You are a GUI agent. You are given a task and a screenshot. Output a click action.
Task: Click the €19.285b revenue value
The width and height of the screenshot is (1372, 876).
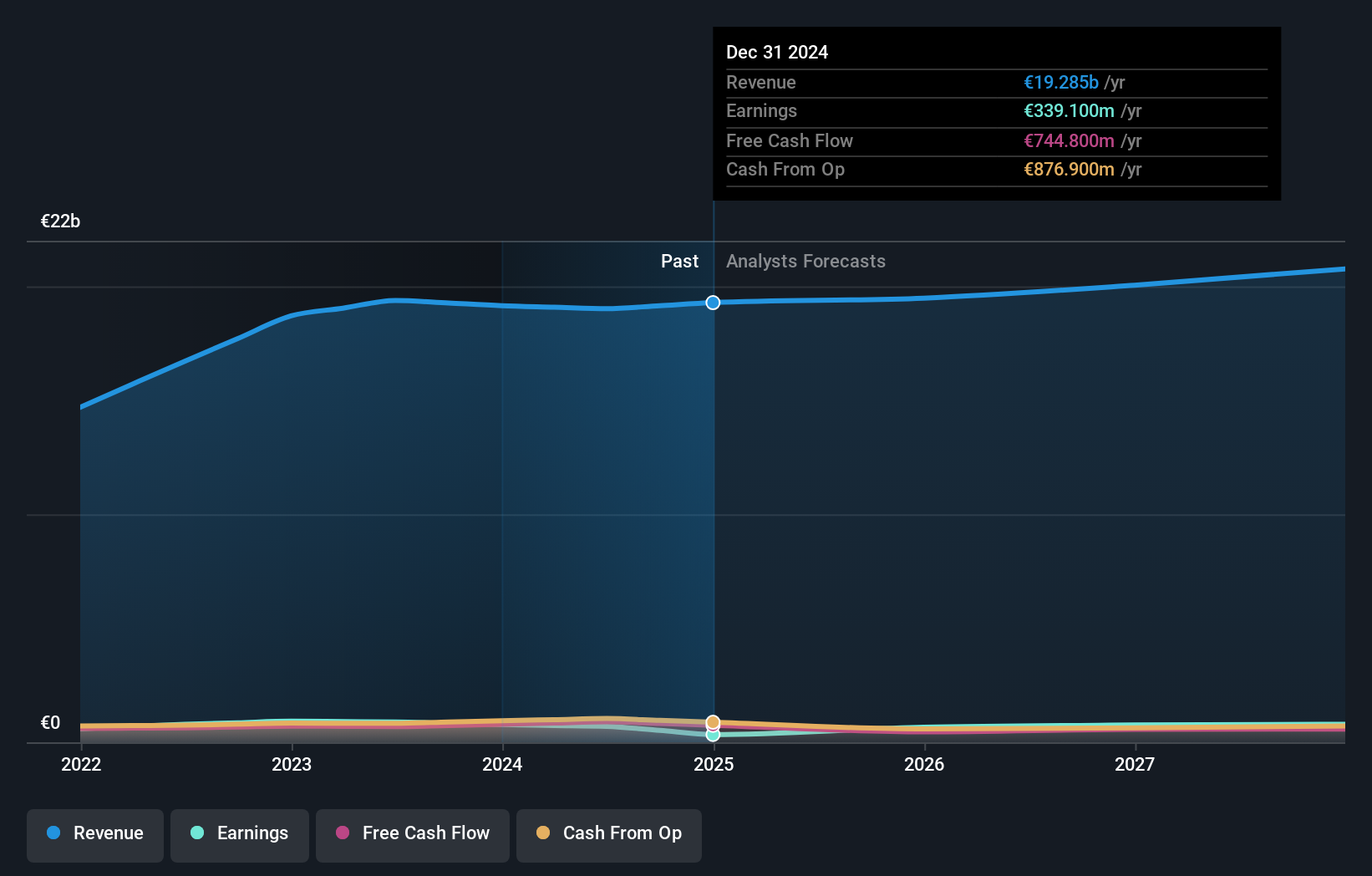pyautogui.click(x=1061, y=82)
